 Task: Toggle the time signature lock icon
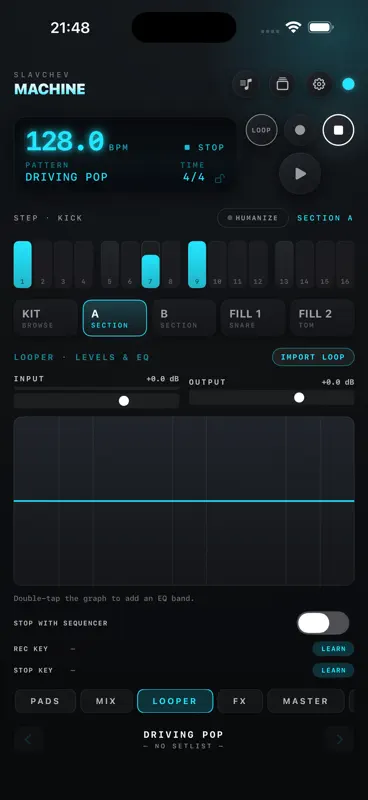tap(219, 178)
